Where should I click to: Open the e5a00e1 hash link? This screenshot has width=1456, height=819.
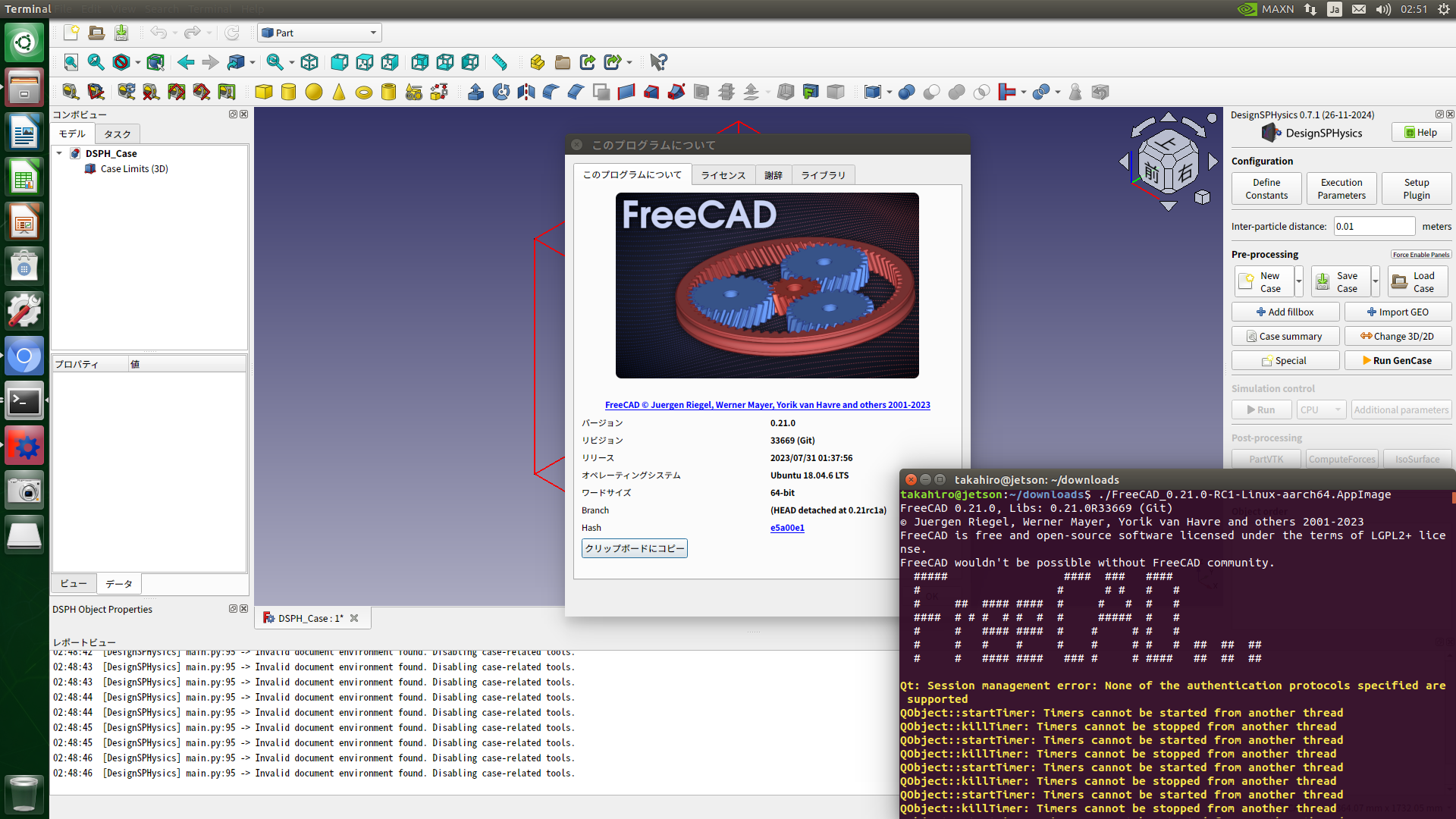pos(787,528)
